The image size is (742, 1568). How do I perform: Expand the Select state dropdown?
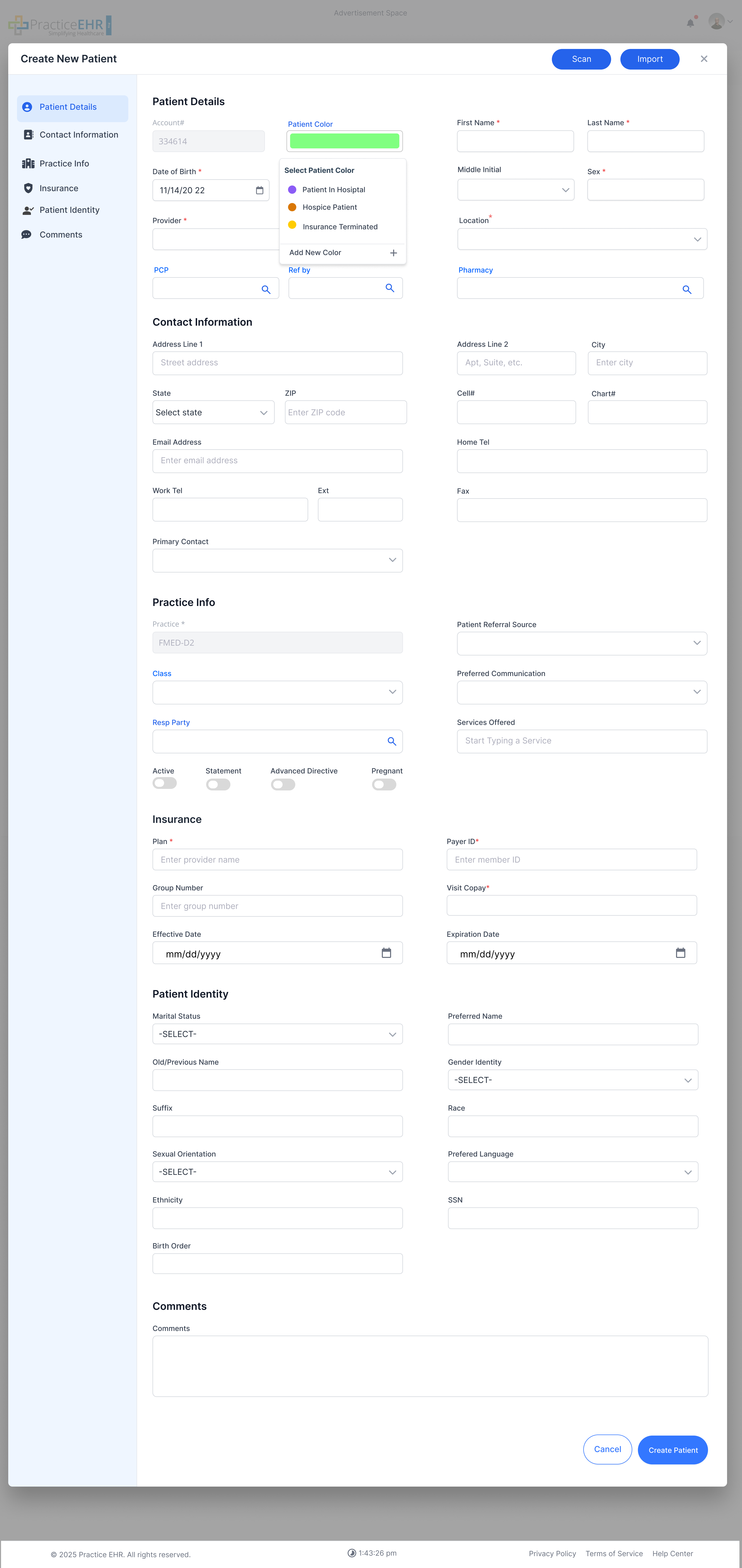coord(213,412)
